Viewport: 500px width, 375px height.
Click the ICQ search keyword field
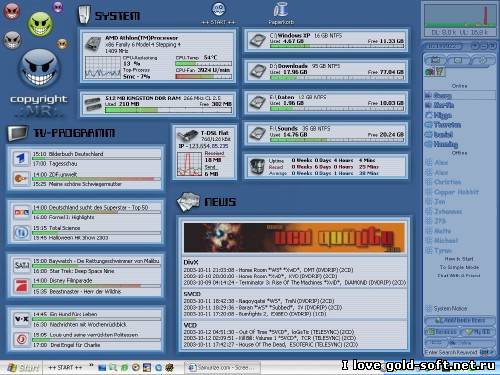pyautogui.click(x=451, y=352)
